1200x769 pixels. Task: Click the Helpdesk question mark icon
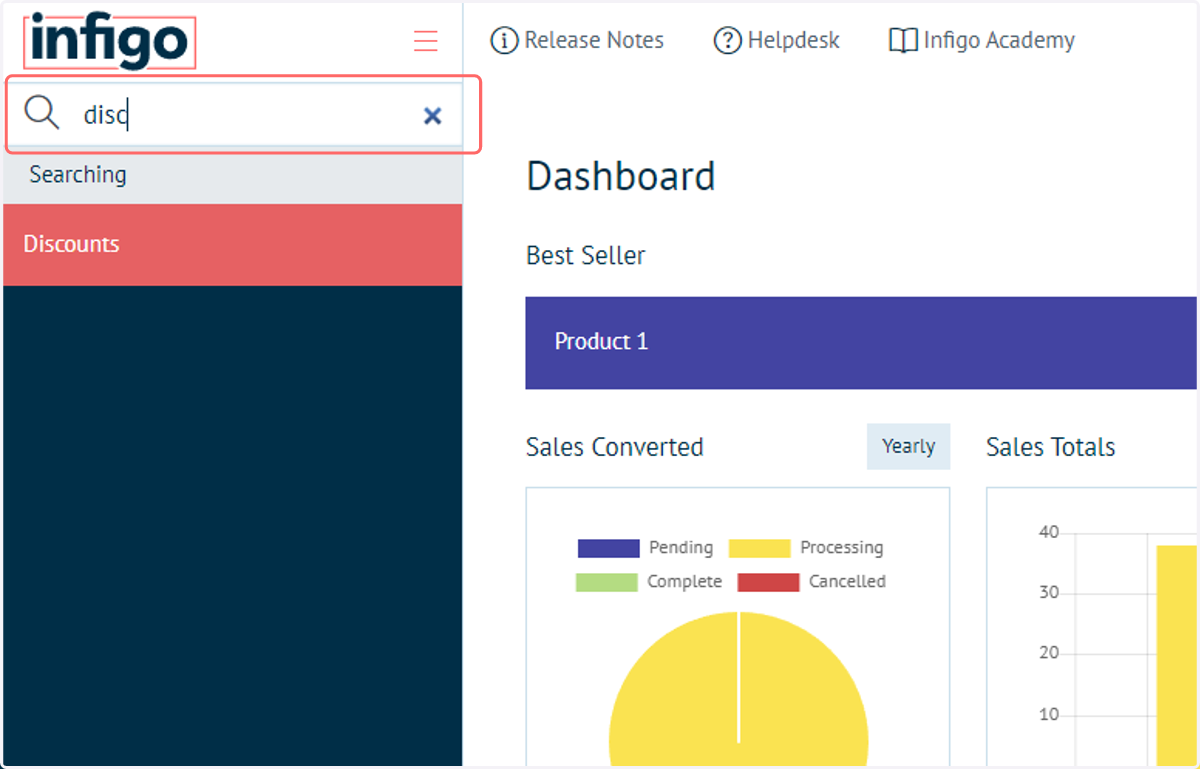tap(727, 41)
